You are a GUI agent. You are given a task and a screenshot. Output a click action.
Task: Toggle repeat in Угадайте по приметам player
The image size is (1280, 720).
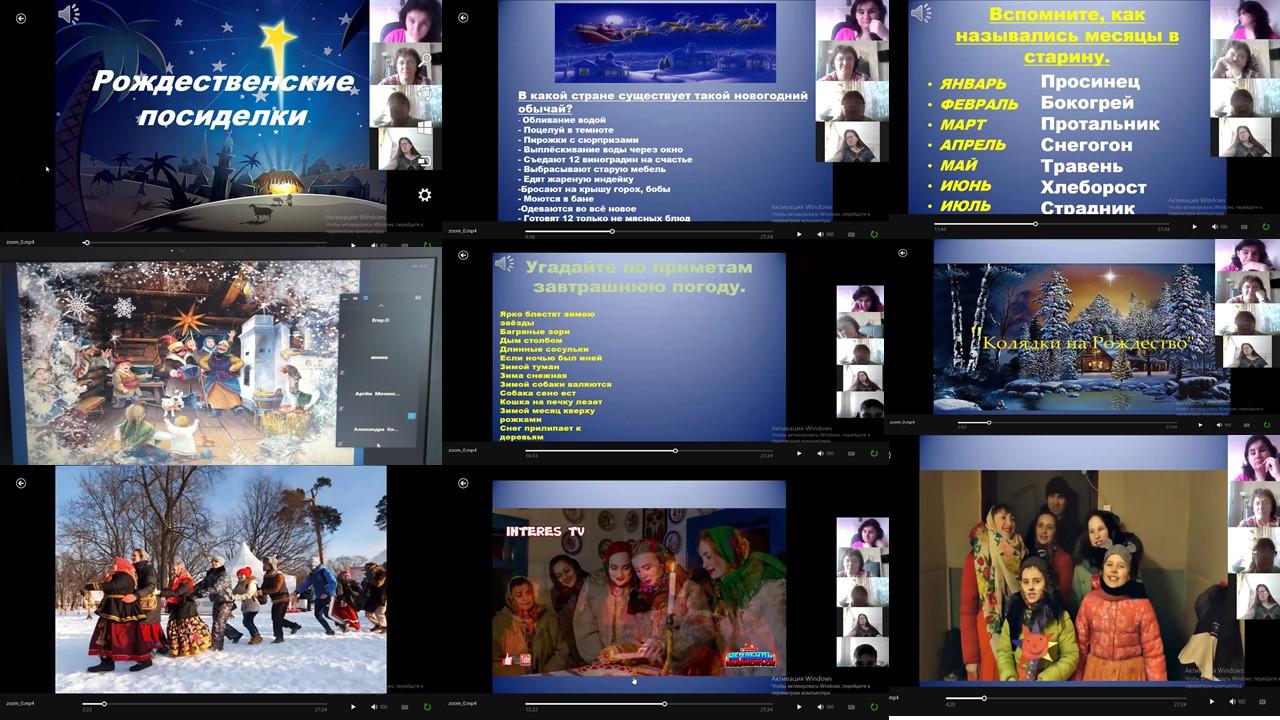874,453
